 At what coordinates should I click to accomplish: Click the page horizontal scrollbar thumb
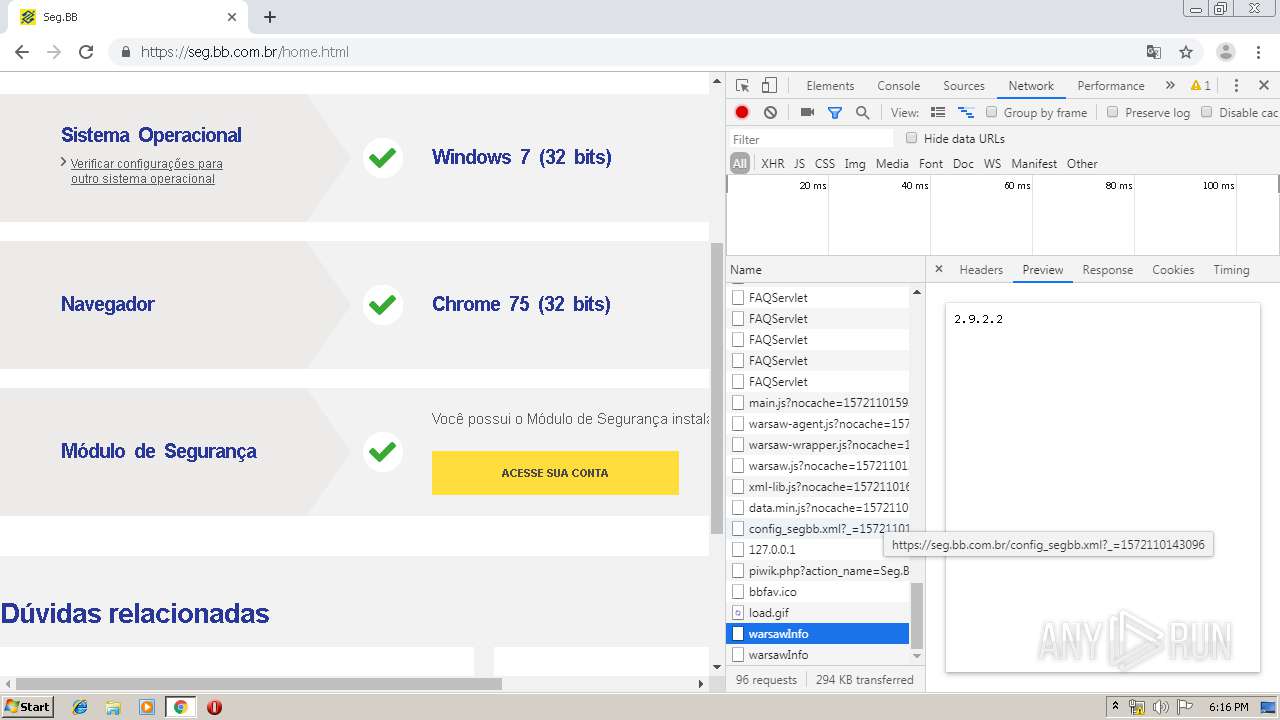258,684
